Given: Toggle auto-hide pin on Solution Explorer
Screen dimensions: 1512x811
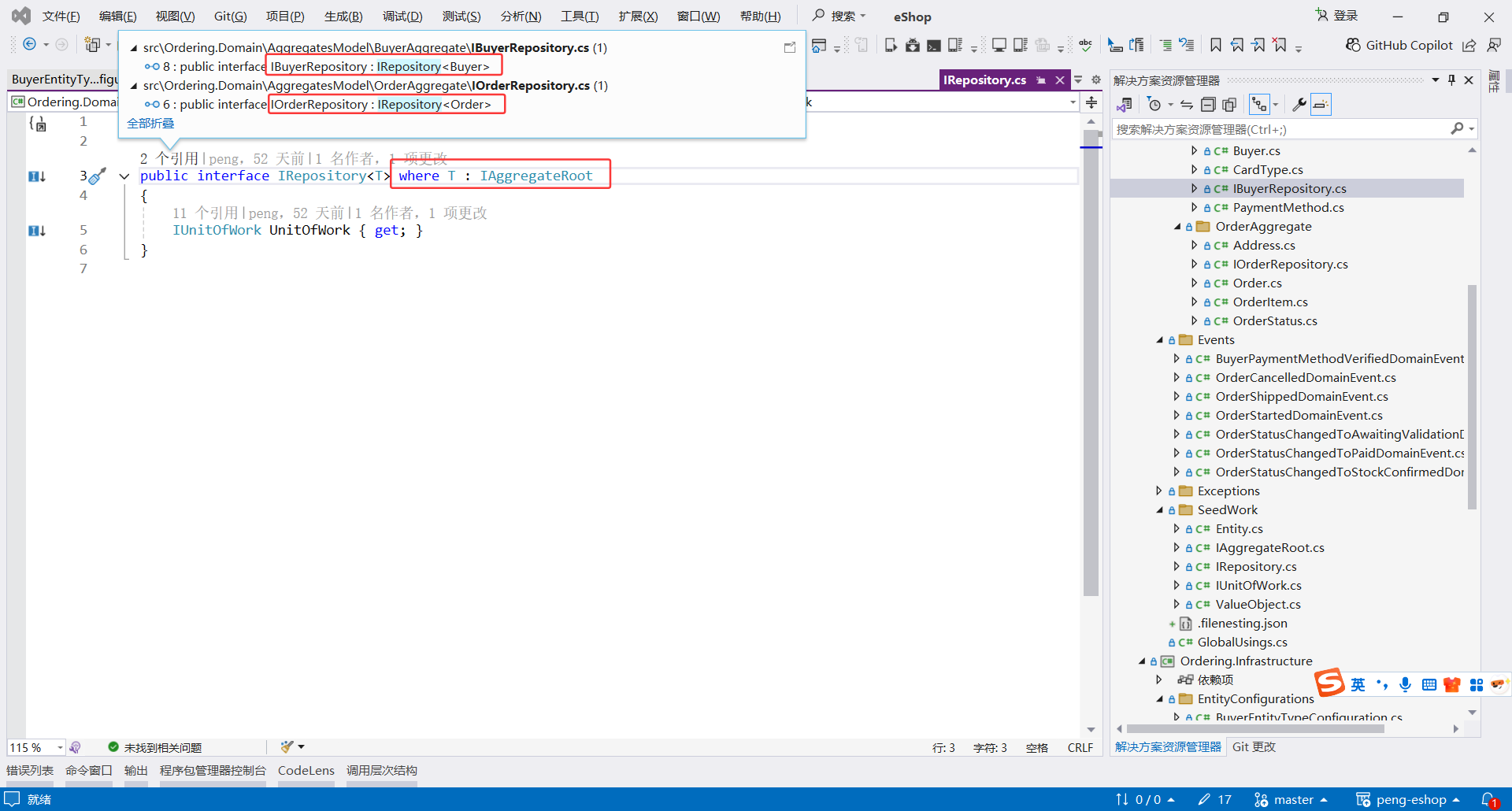Looking at the screenshot, I should tap(1452, 80).
